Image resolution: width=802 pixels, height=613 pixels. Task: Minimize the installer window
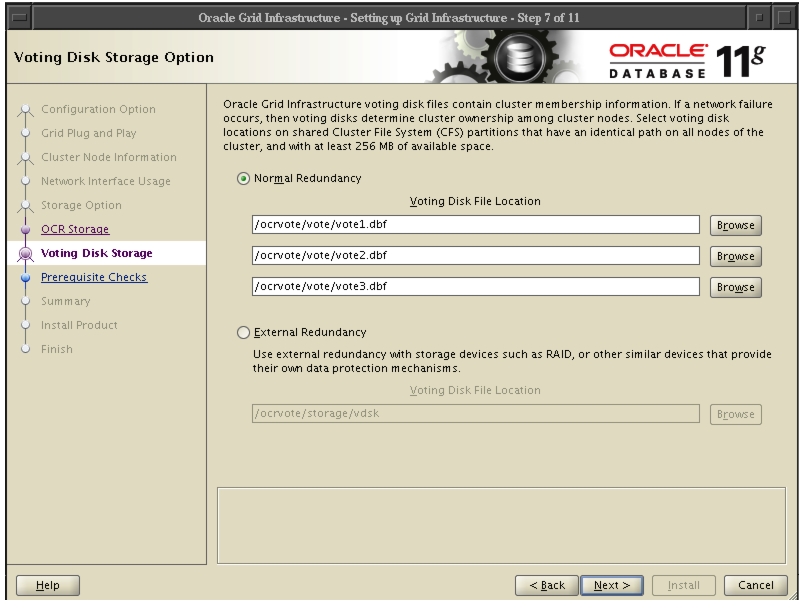pos(759,17)
